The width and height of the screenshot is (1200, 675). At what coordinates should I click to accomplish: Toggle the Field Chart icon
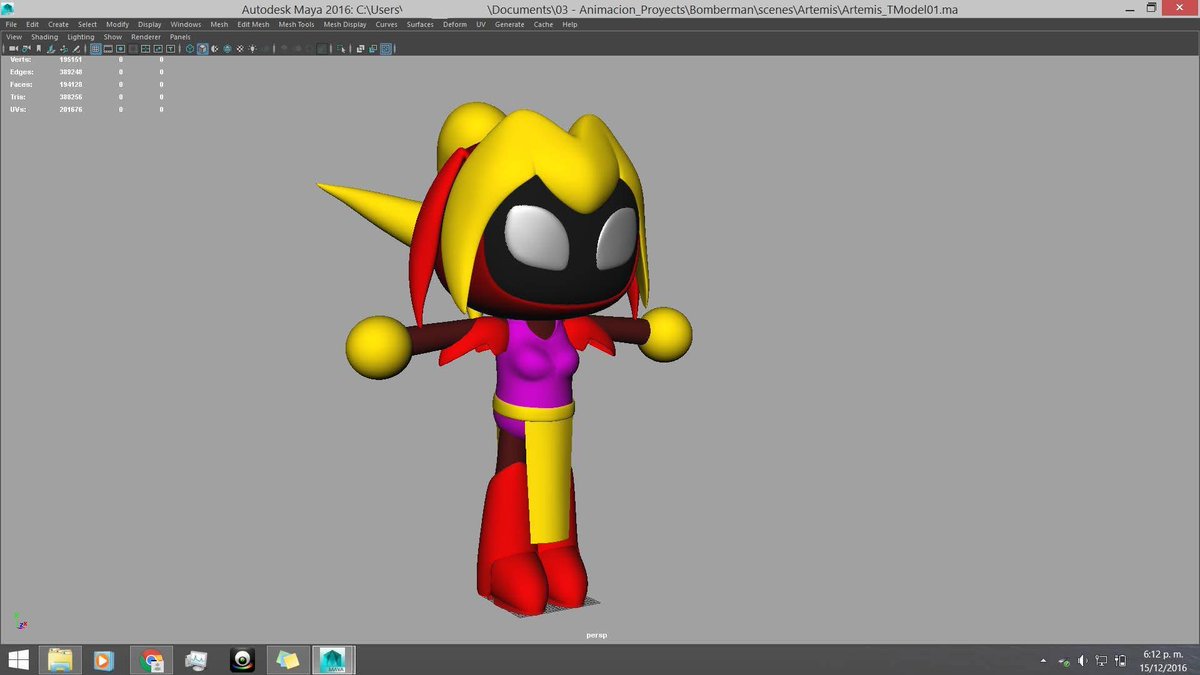click(x=144, y=48)
